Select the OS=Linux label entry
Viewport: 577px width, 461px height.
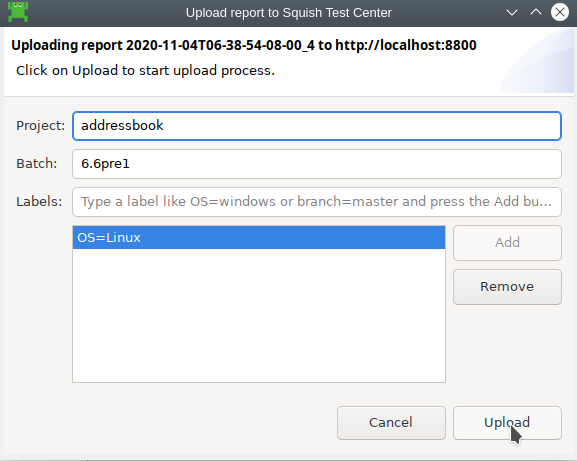(259, 238)
